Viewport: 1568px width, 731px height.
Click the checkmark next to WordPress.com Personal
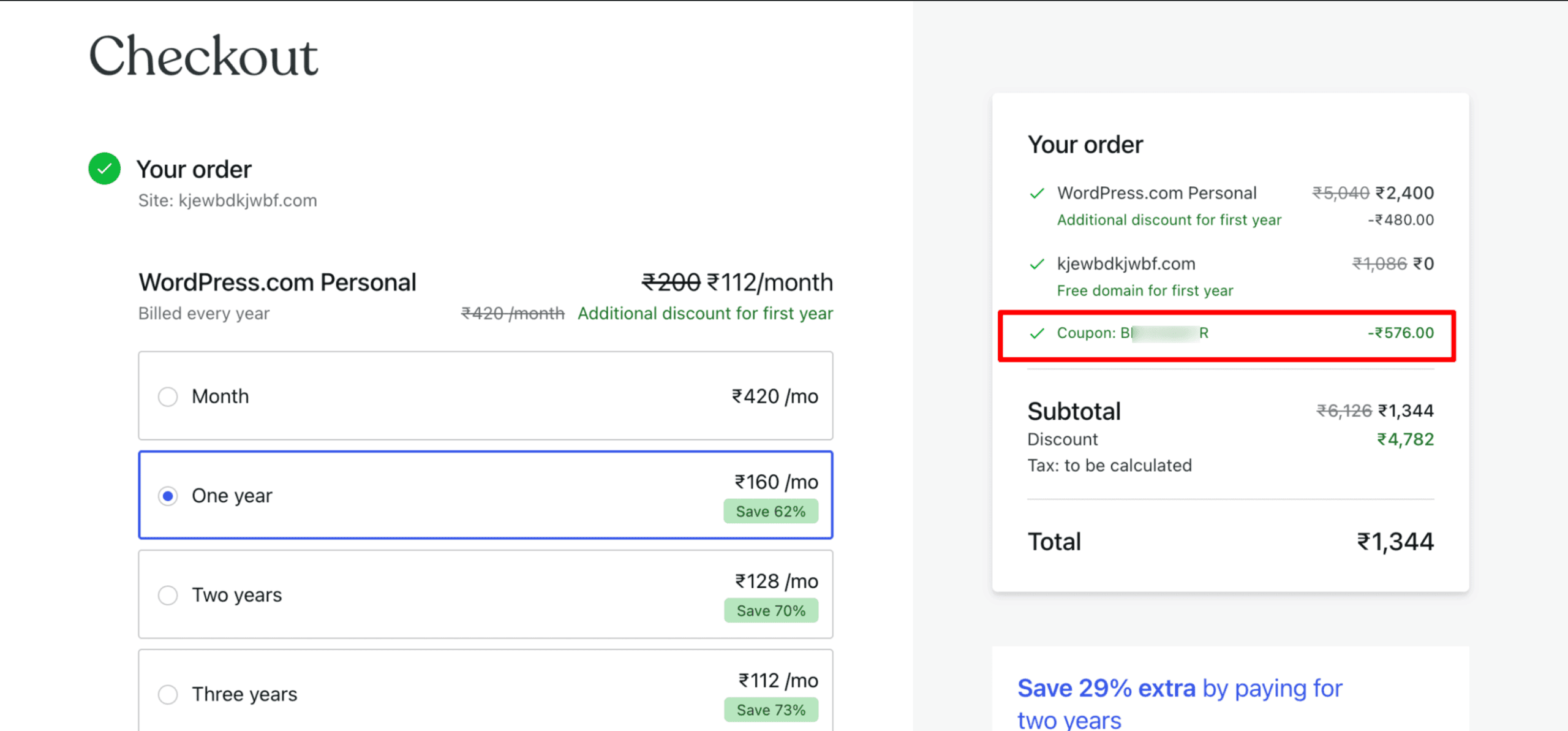coord(1036,193)
